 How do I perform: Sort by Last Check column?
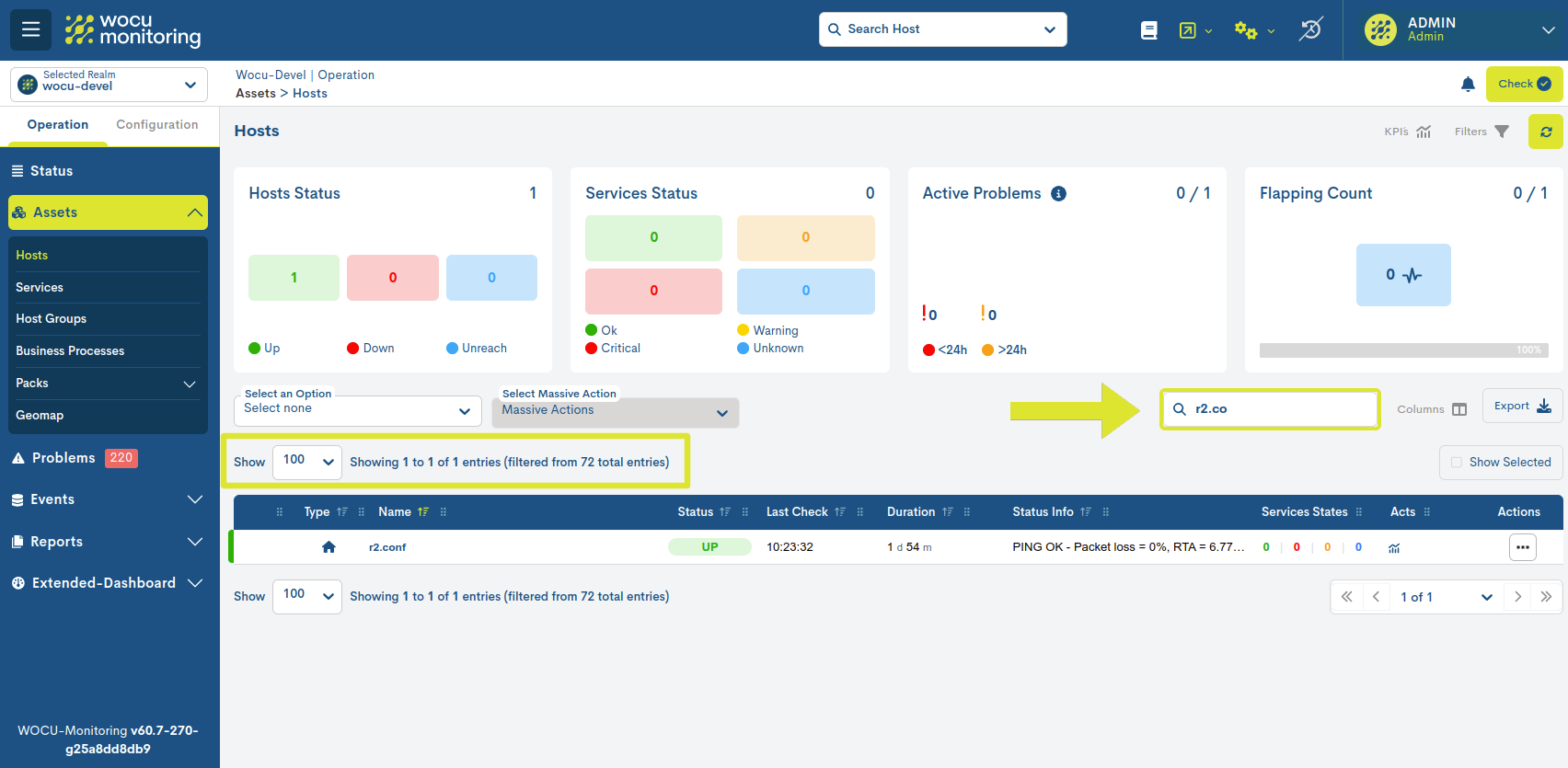pyautogui.click(x=839, y=512)
